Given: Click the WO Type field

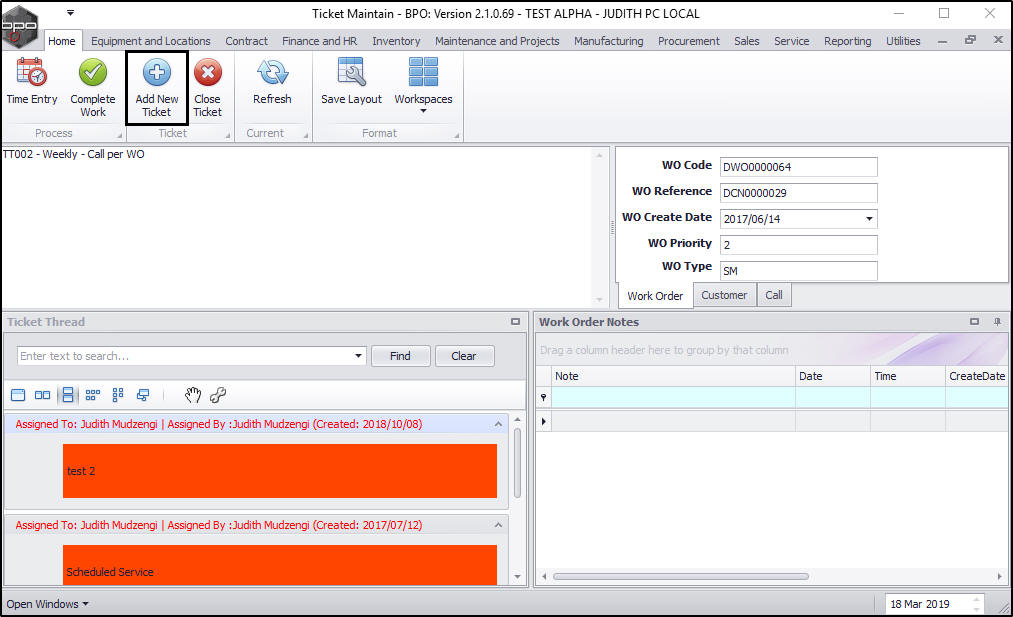Looking at the screenshot, I should (799, 271).
